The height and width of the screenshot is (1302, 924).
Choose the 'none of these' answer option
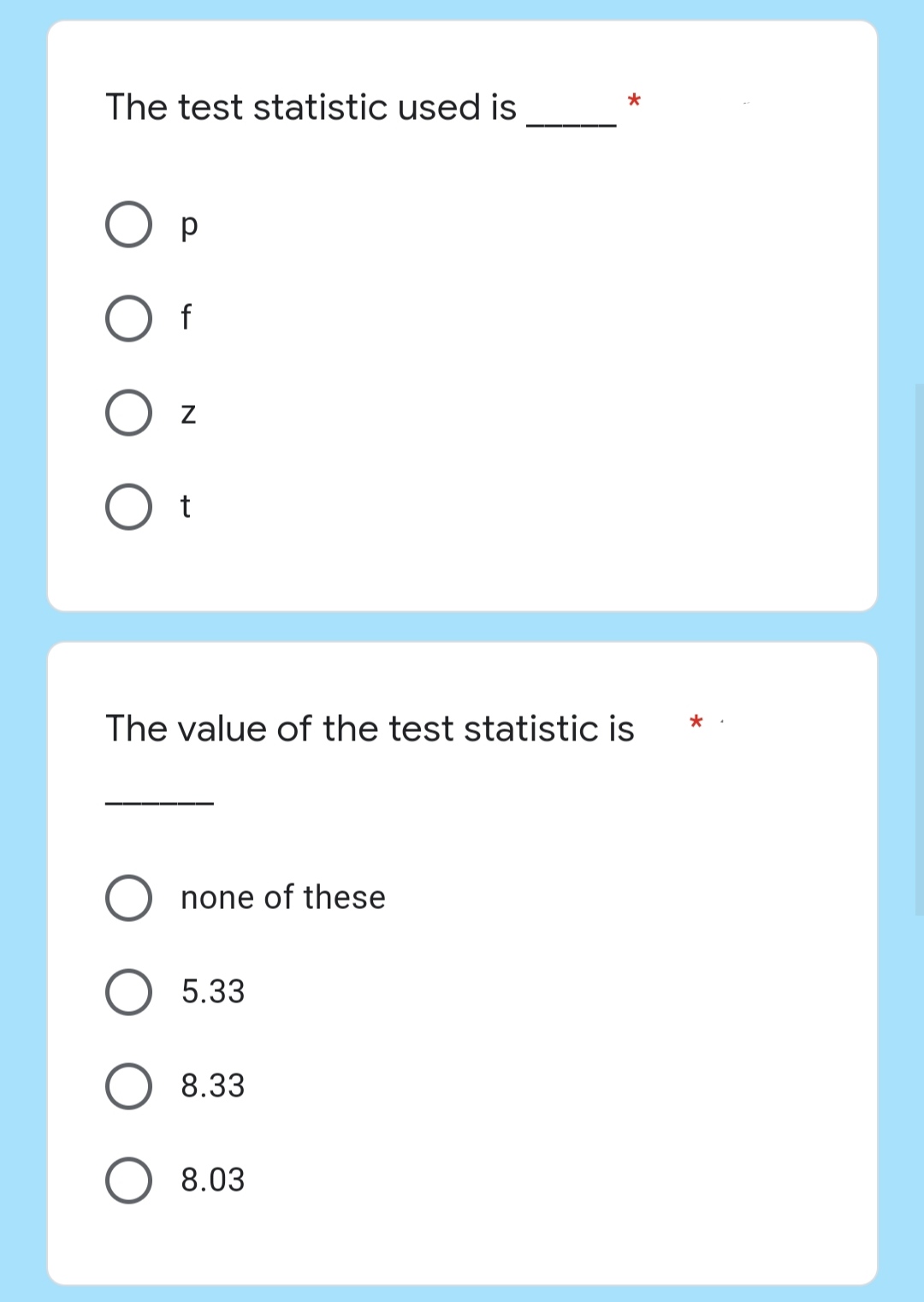click(128, 898)
